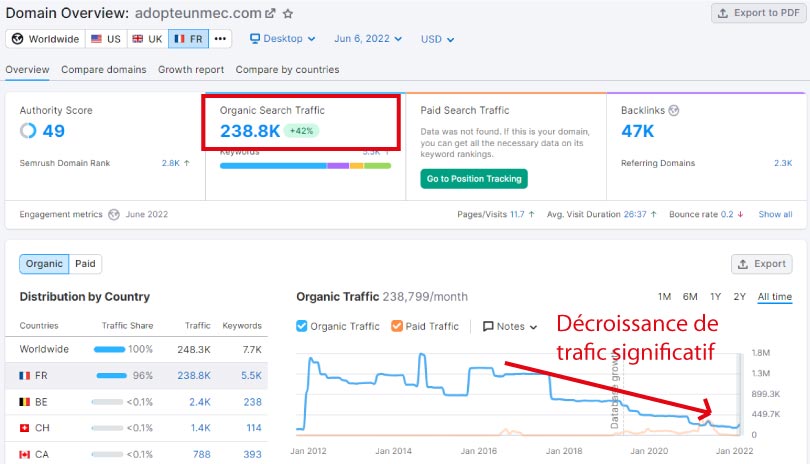Click the Show all engagement link
Viewport: 810px width, 464px height.
[x=775, y=214]
